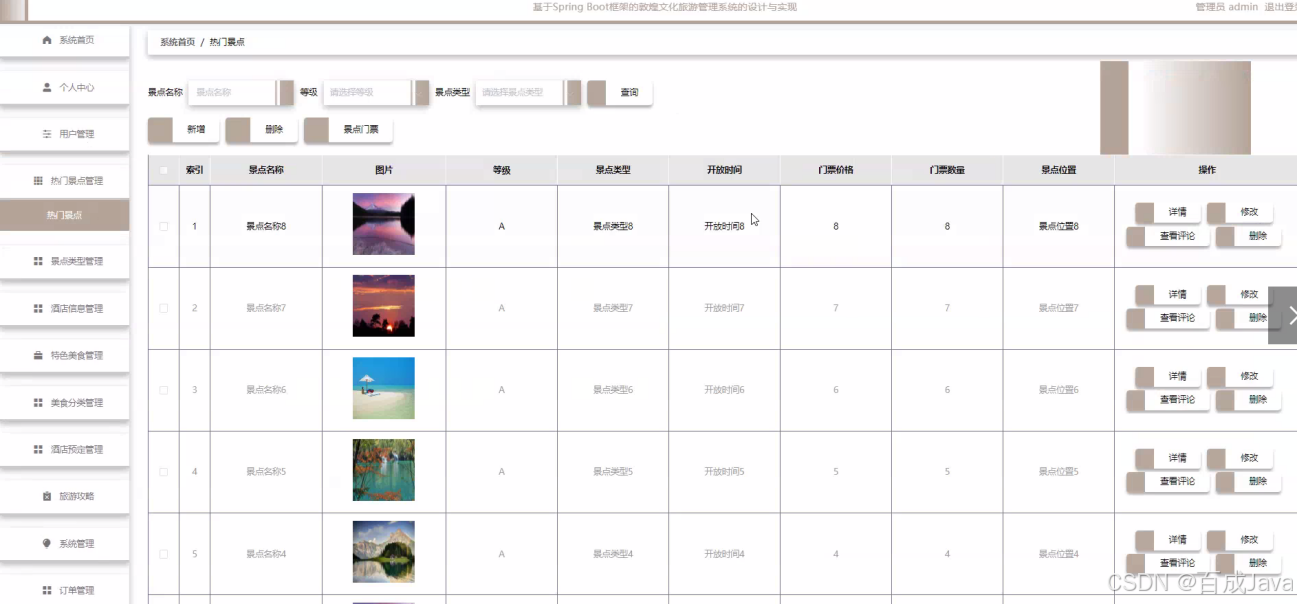Open the waterfall image of 景点名称5

coord(383,470)
